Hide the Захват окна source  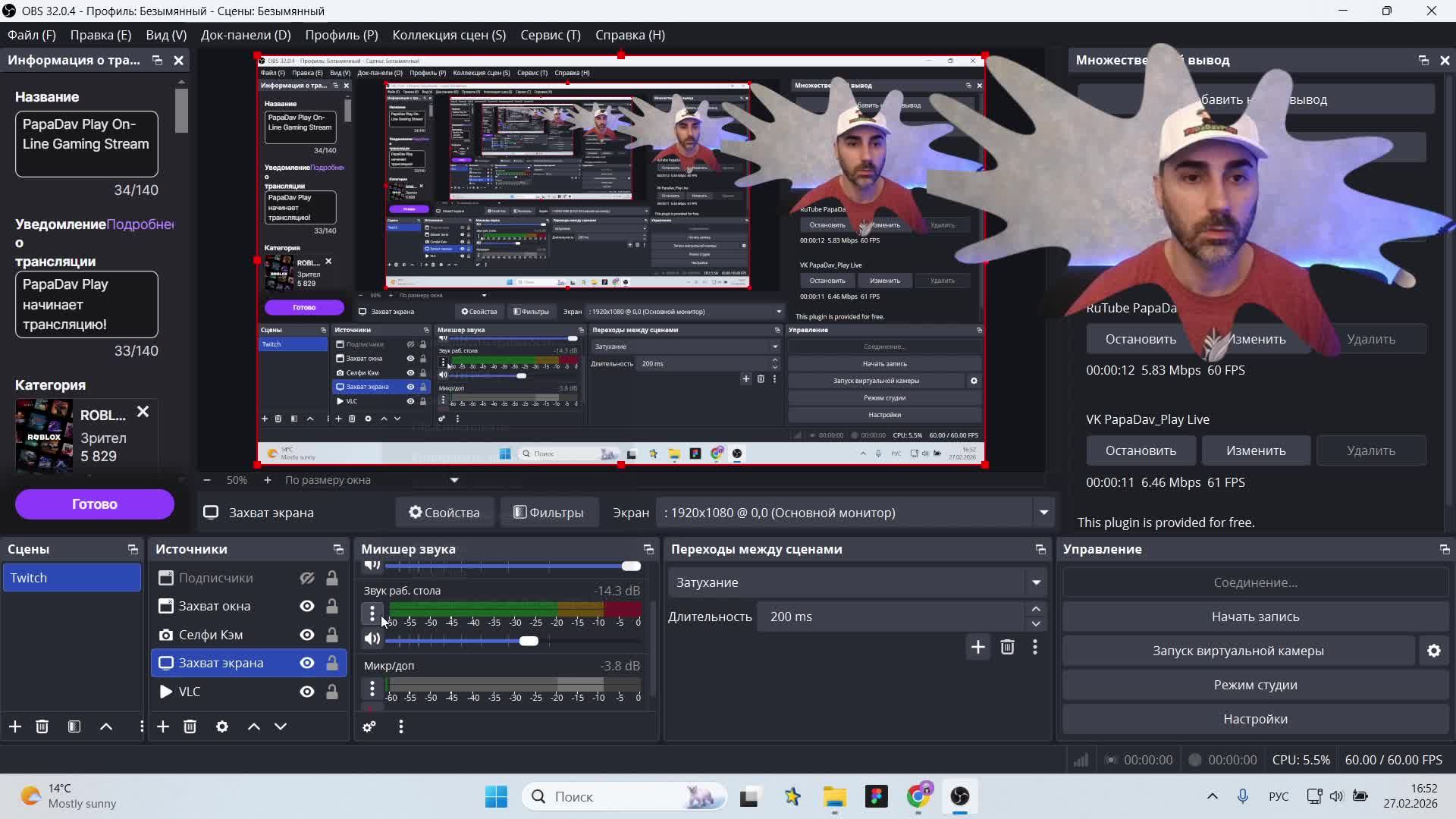307,606
